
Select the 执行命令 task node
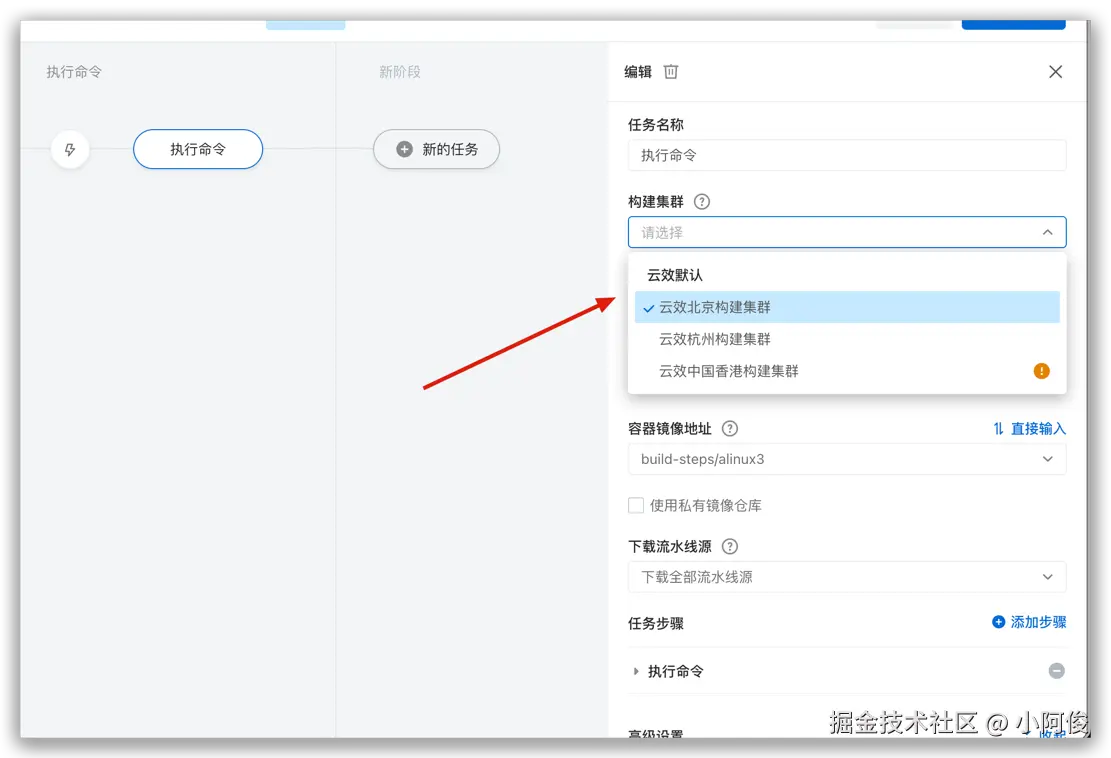pos(198,149)
